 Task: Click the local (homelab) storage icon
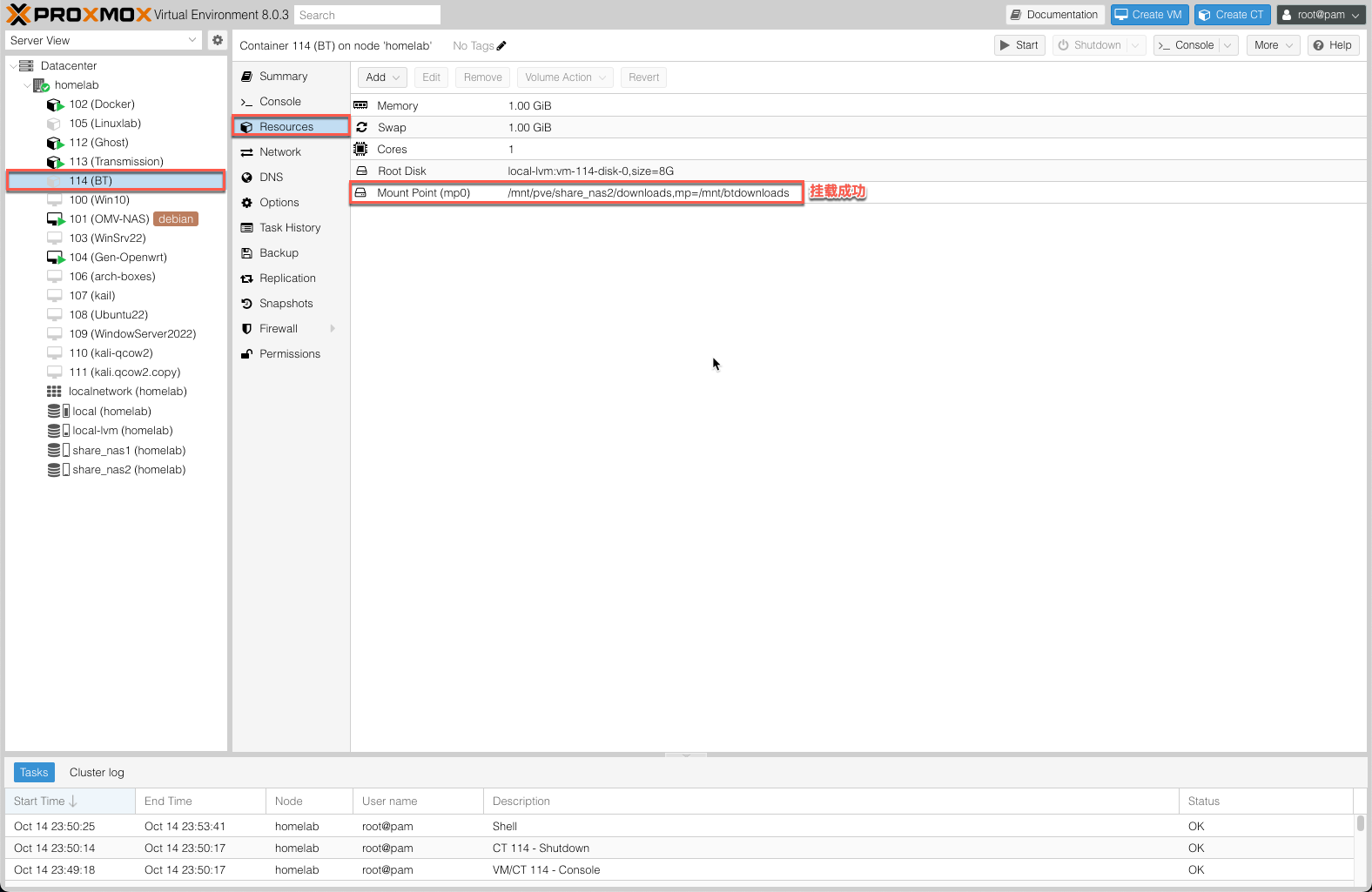point(58,411)
